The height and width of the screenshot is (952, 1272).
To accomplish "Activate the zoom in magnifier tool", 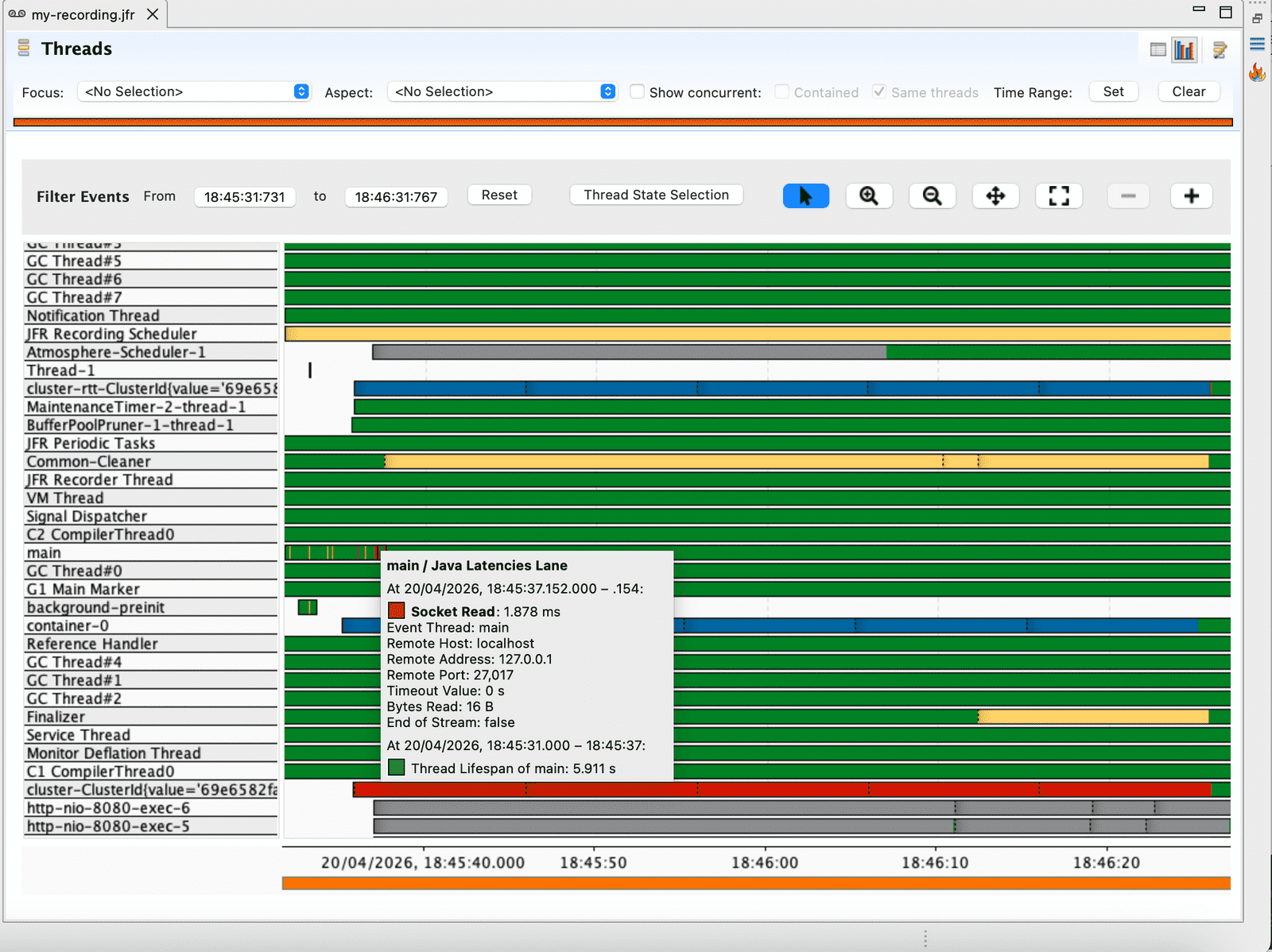I will click(x=869, y=196).
